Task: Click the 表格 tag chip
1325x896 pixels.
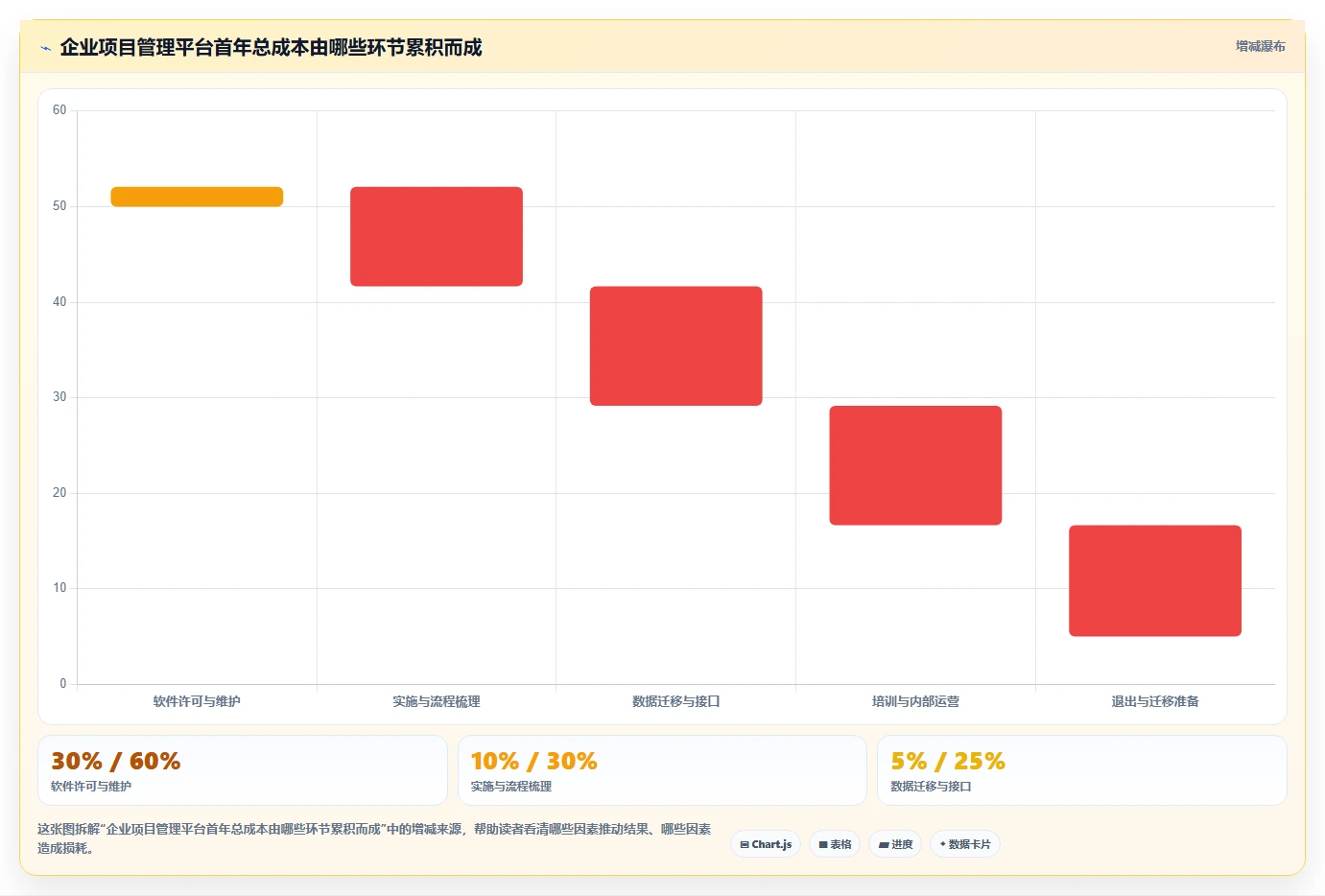Action: point(835,844)
